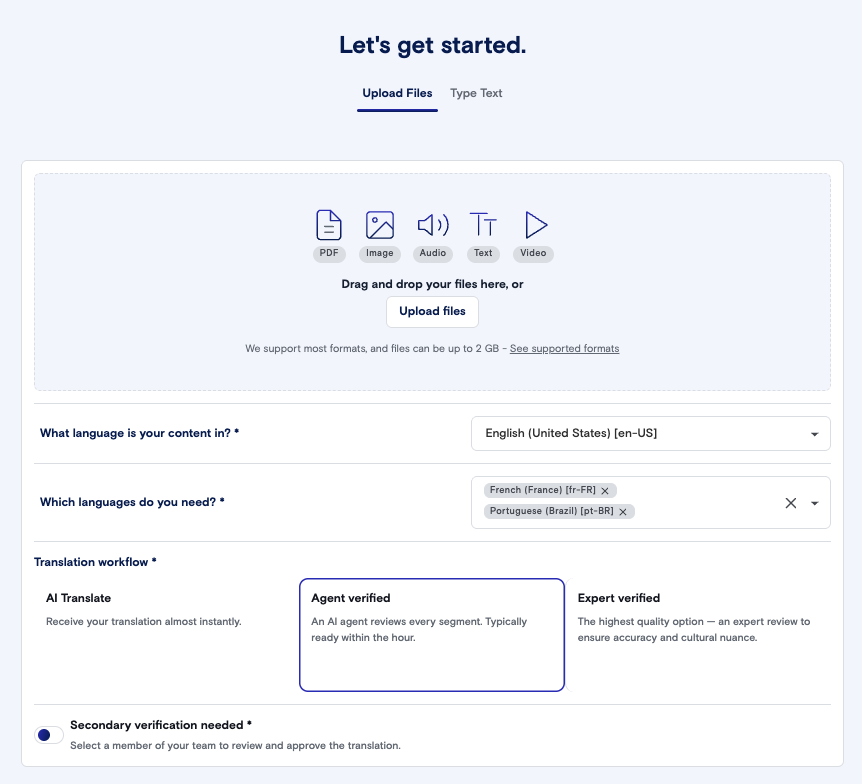This screenshot has height=784, width=862.
Task: Switch to the Type Text tab
Action: click(476, 93)
